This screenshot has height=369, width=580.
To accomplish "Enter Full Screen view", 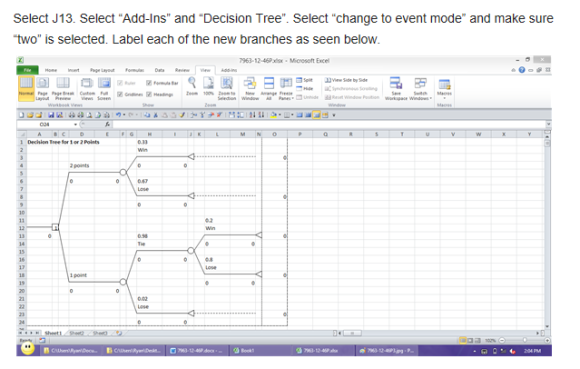I will tap(104, 89).
